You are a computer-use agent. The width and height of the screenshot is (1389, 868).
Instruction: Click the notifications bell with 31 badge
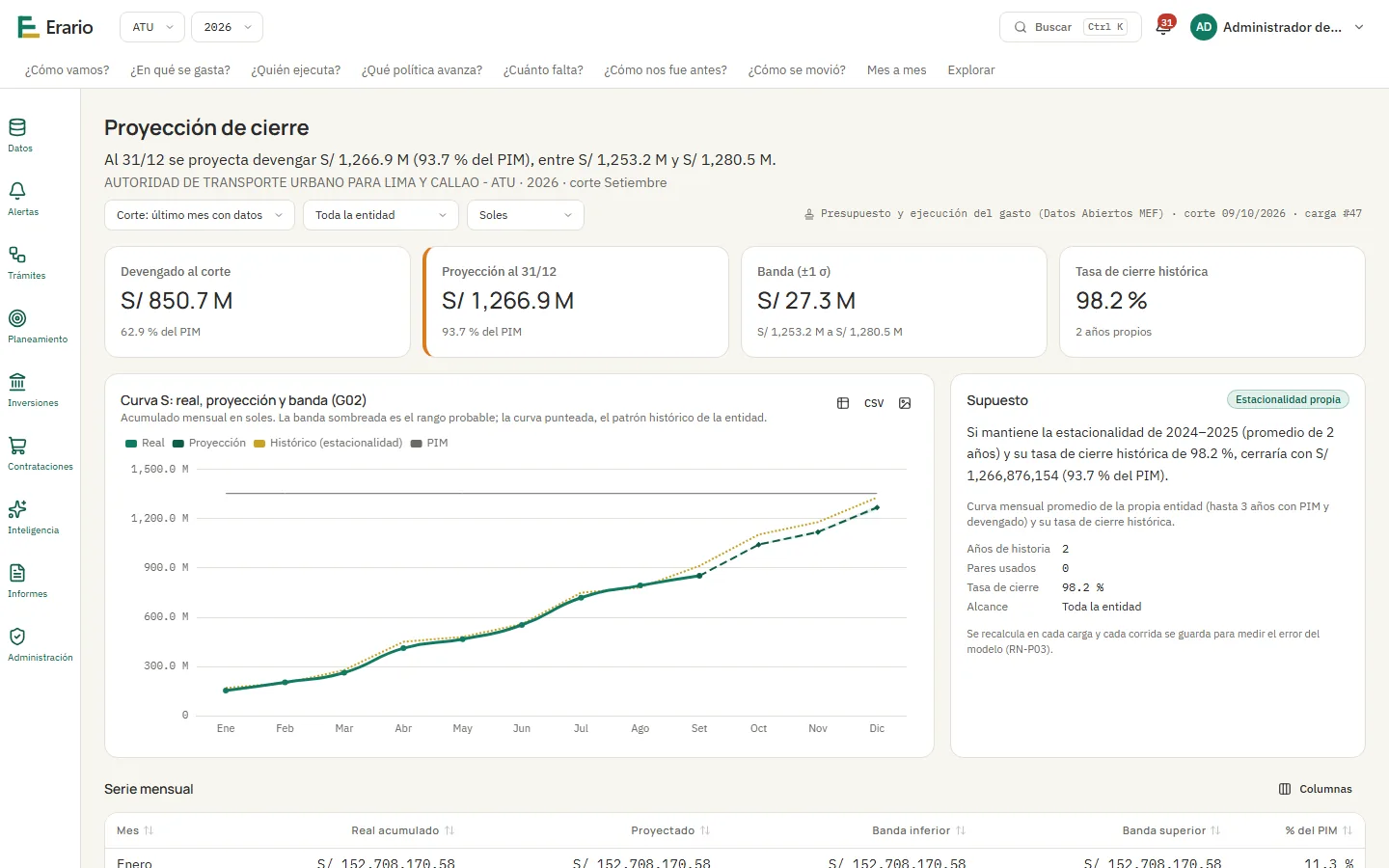1163,27
